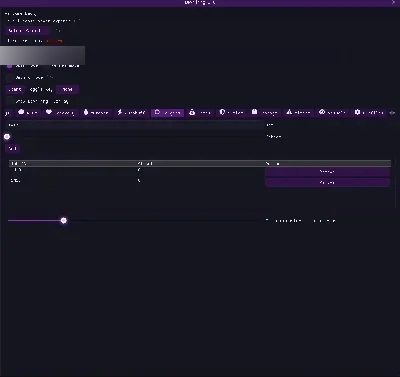Click the purple button in the second table row
The width and height of the screenshot is (400, 377).
click(x=327, y=183)
